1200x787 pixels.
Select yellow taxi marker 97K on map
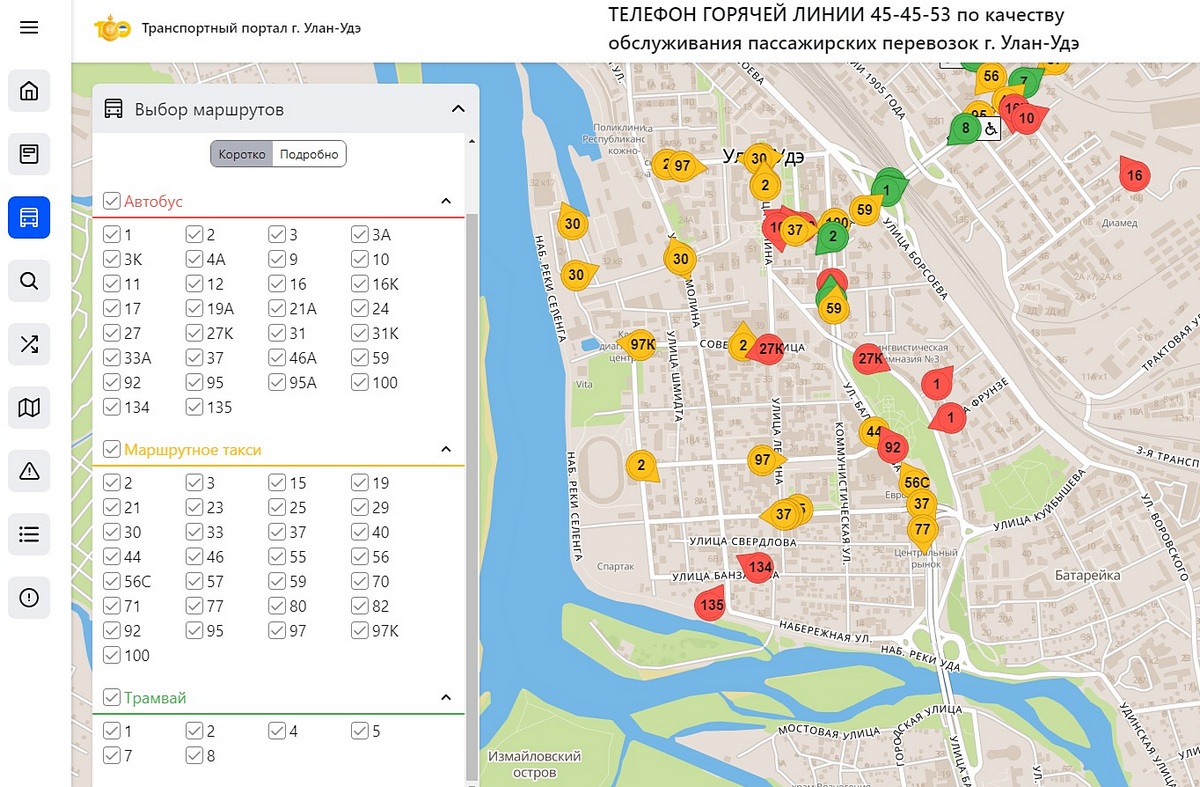pyautogui.click(x=640, y=345)
